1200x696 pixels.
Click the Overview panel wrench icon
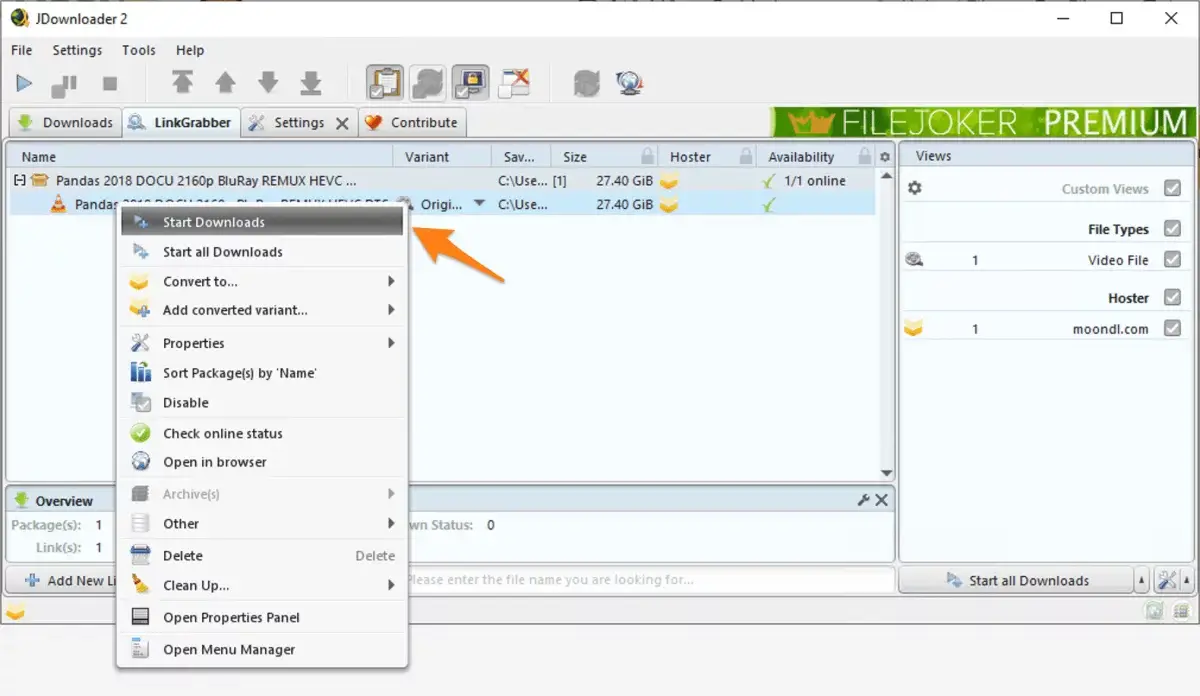[864, 500]
